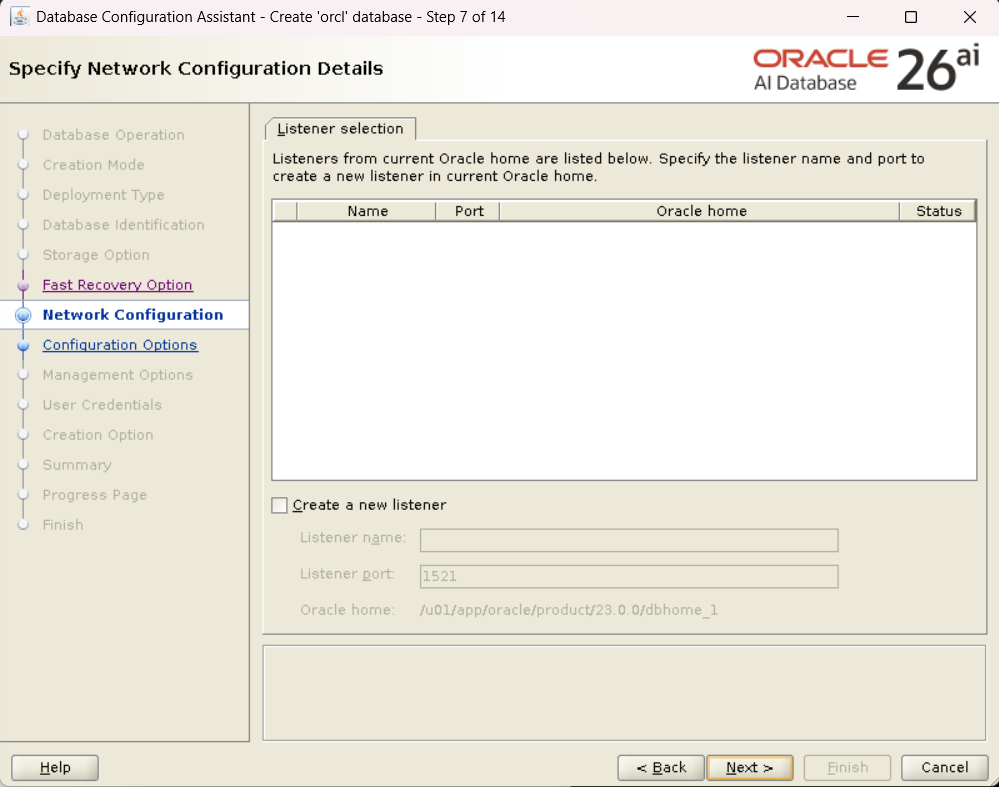Go to Fast Recovery Option step
The width and height of the screenshot is (999, 787).
pyautogui.click(x=117, y=285)
